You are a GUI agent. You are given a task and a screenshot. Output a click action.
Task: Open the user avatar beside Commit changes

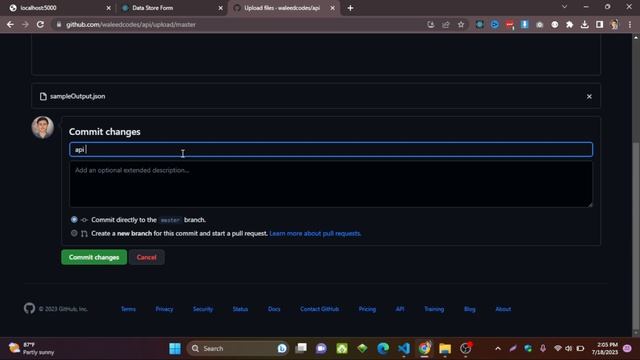tap(43, 127)
